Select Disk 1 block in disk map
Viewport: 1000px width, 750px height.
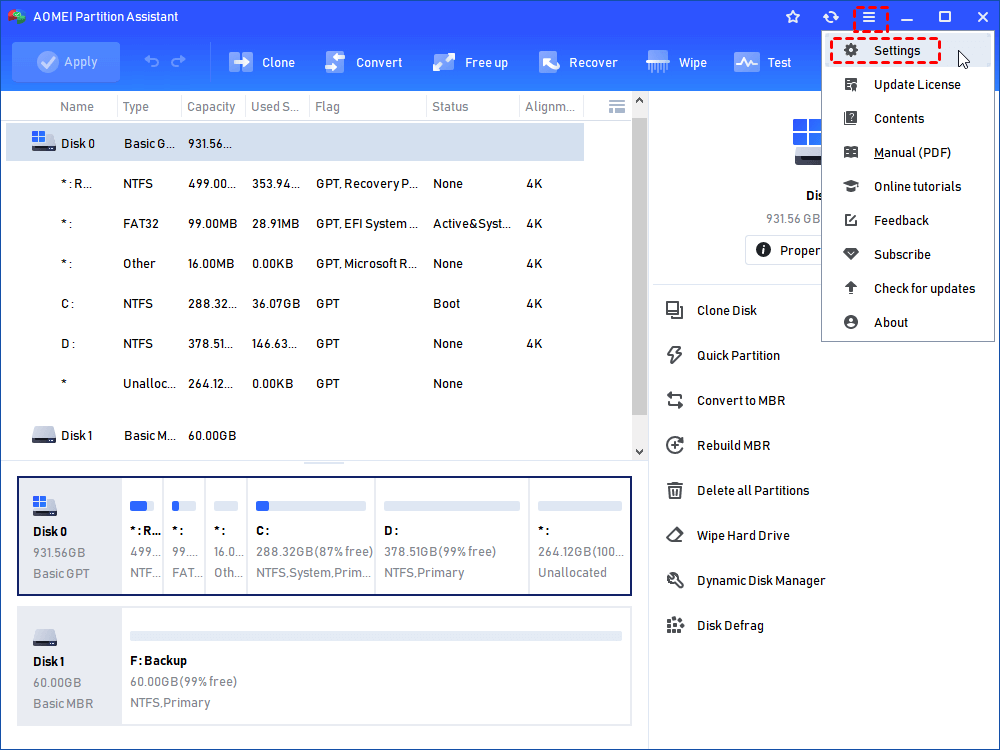pos(70,666)
